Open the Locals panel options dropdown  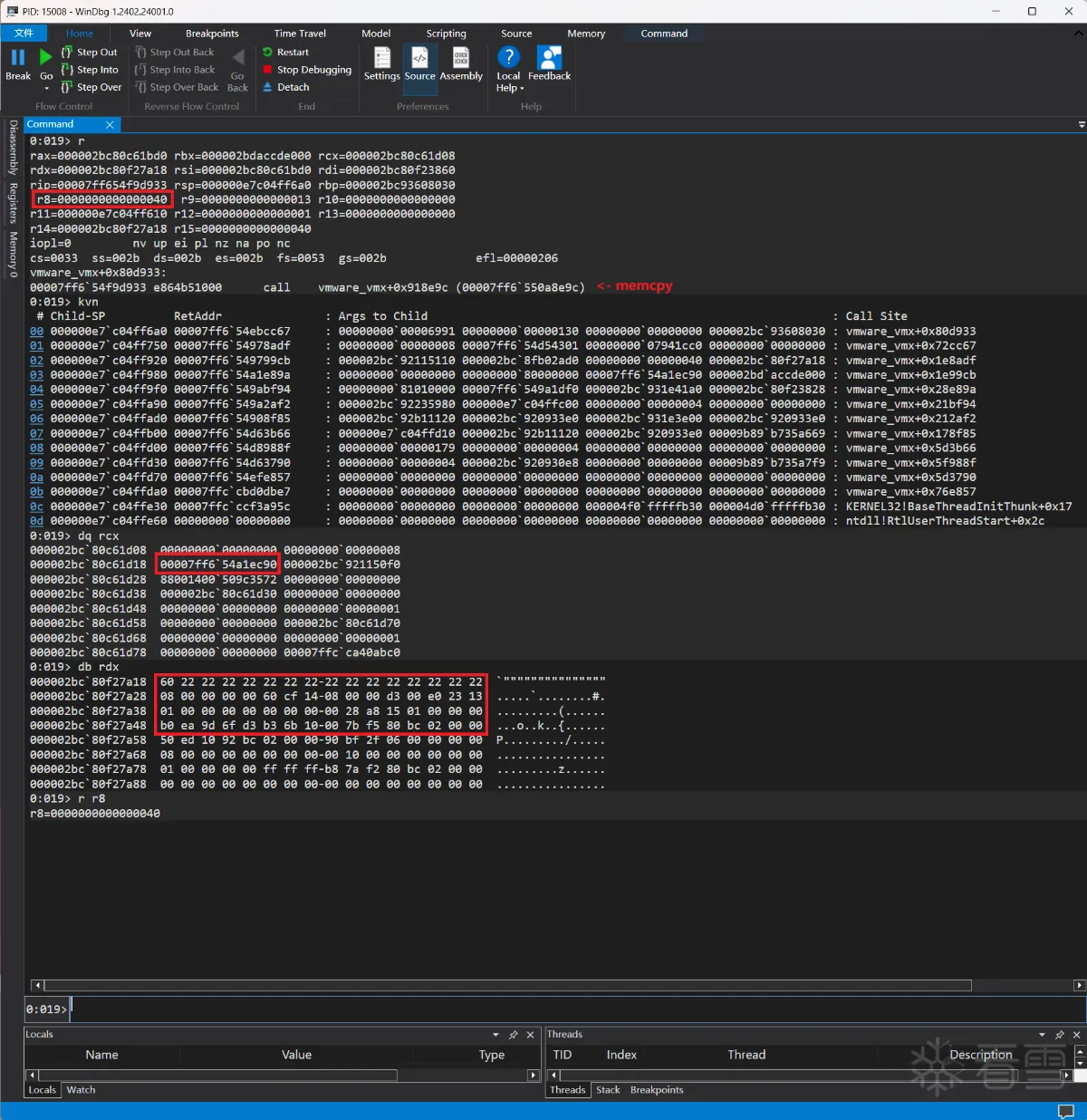pyautogui.click(x=495, y=1035)
